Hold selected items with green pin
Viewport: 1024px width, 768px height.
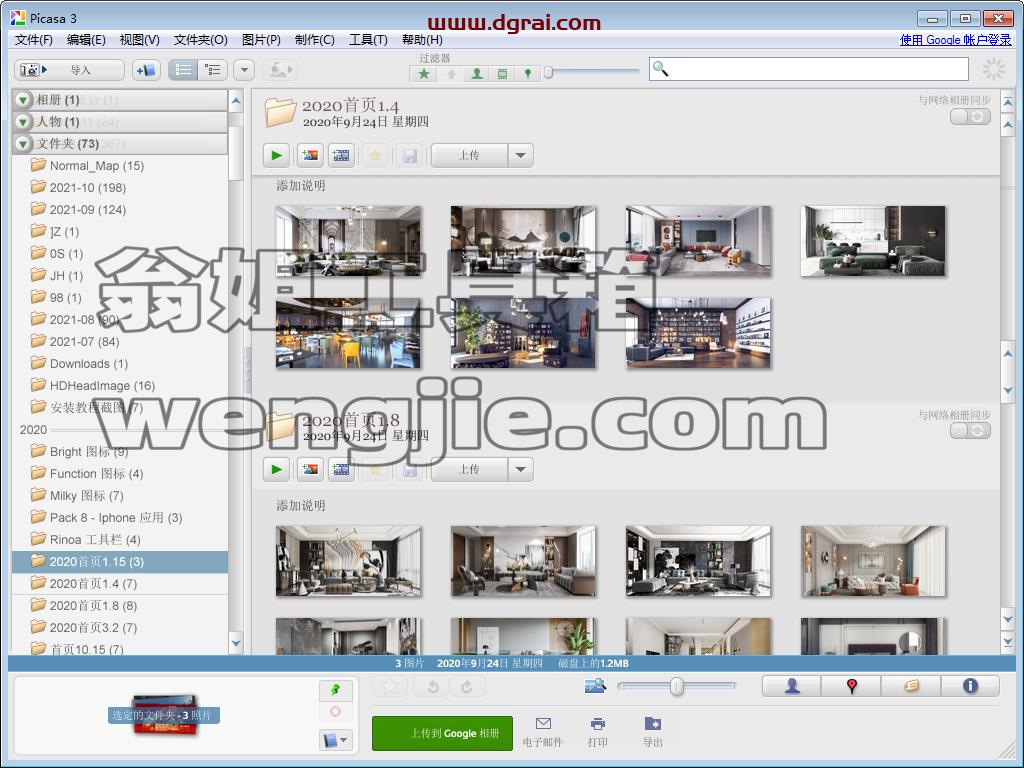click(336, 690)
